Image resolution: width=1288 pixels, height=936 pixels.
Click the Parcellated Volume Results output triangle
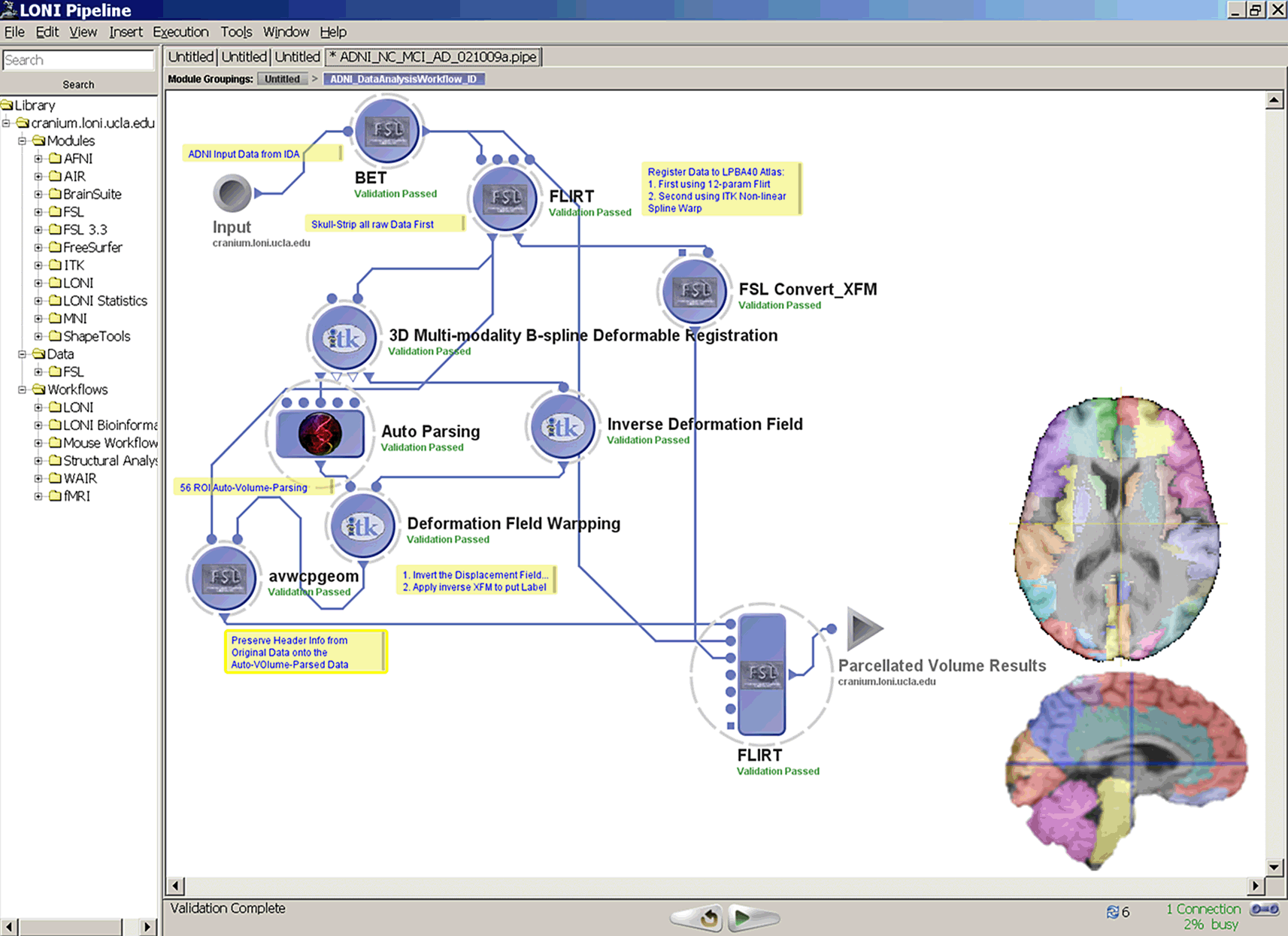click(864, 629)
